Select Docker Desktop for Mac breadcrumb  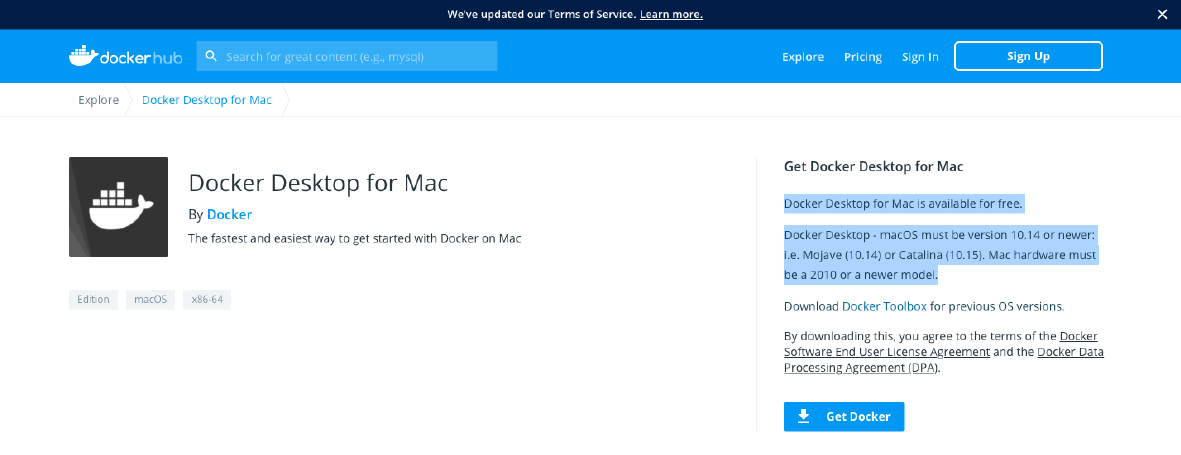point(206,99)
